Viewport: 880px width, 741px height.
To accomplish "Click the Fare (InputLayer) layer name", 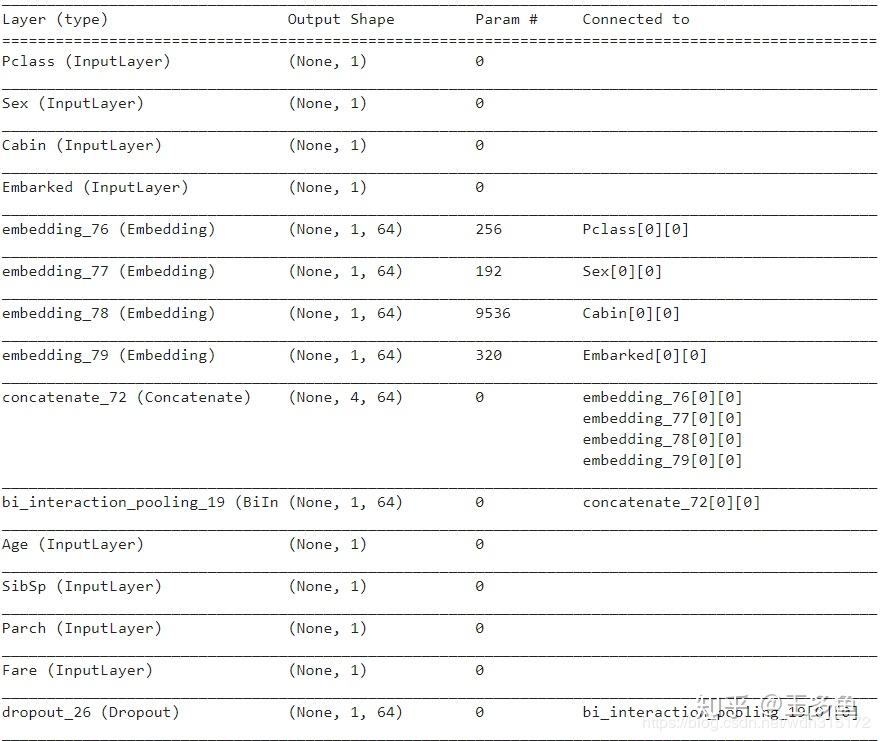I will click(x=77, y=670).
